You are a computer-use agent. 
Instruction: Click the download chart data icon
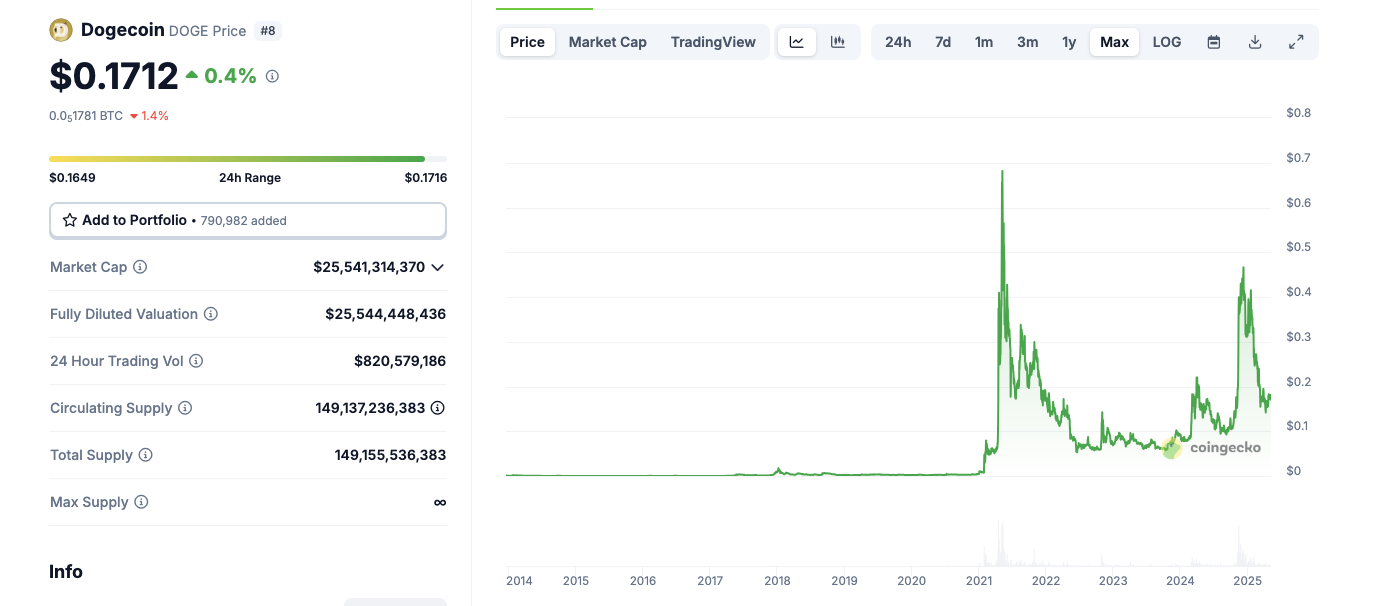click(x=1255, y=42)
